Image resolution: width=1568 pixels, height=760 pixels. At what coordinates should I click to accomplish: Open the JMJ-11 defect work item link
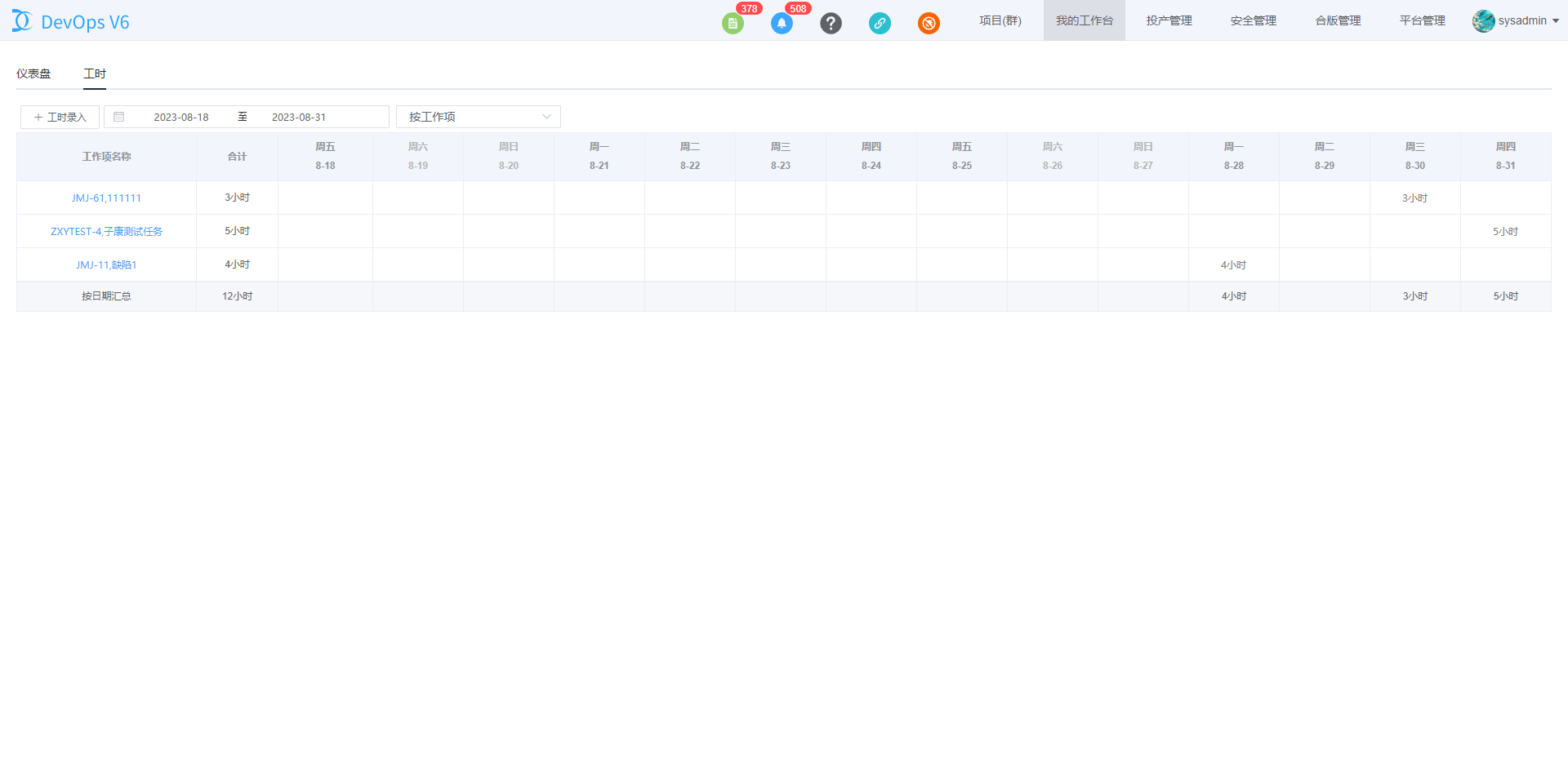click(x=106, y=264)
